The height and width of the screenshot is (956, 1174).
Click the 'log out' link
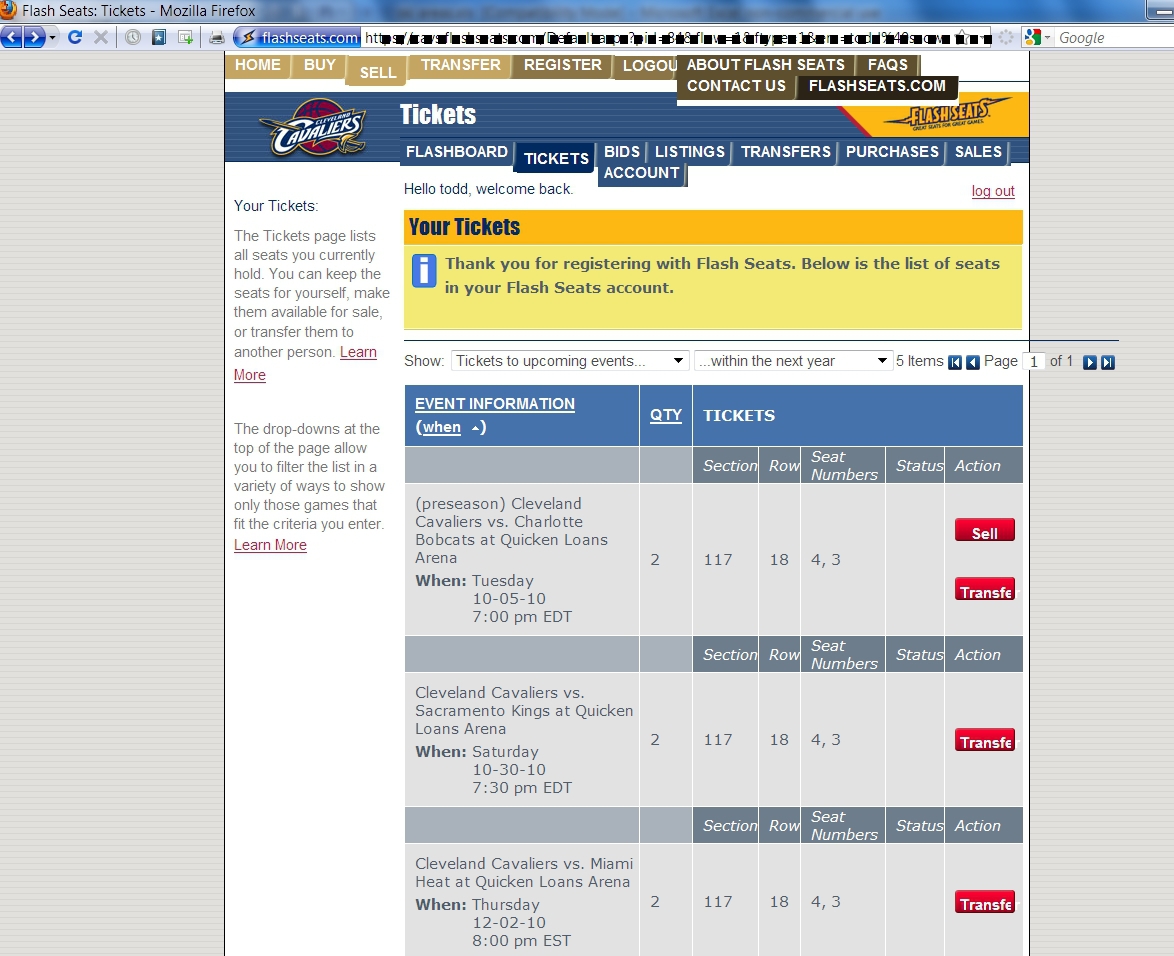993,191
